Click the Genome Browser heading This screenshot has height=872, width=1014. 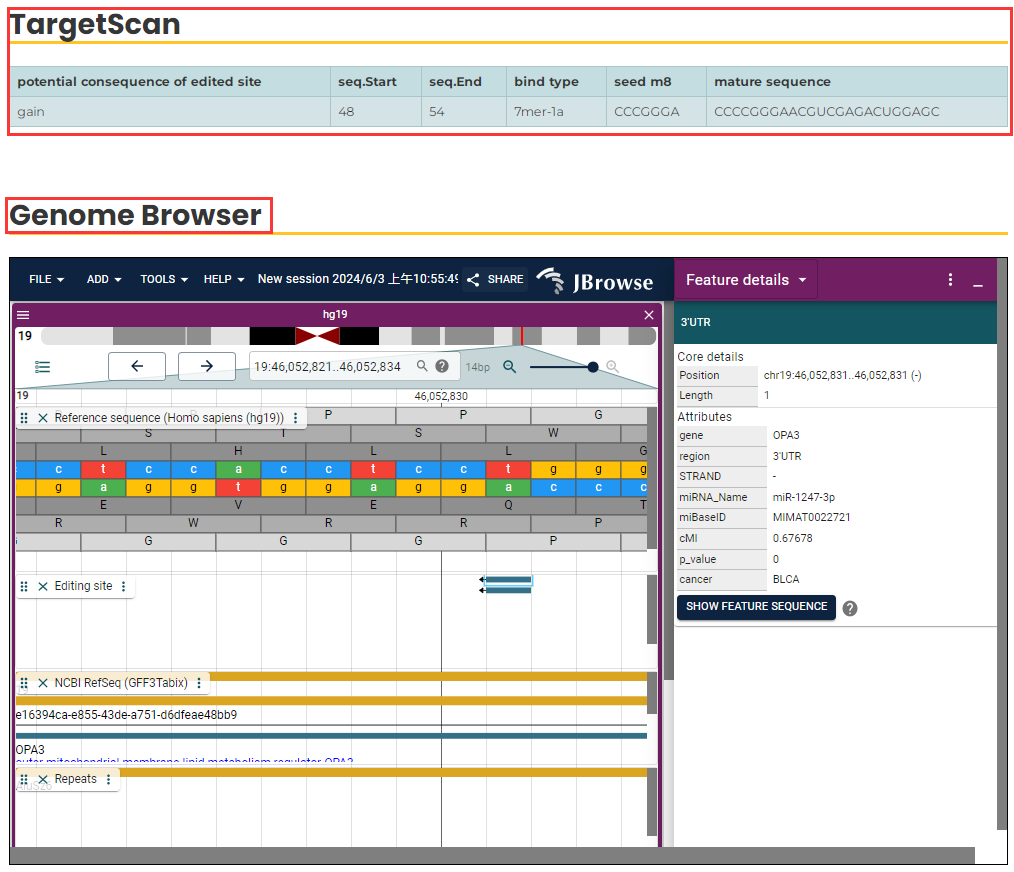[x=136, y=215]
